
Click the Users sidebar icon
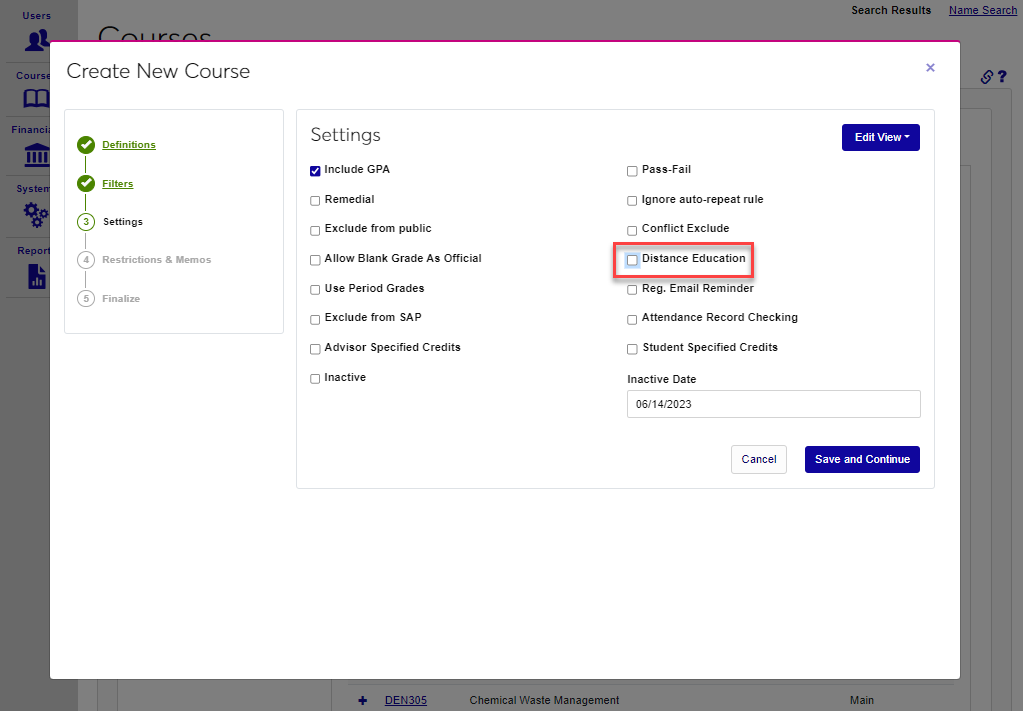tap(38, 40)
